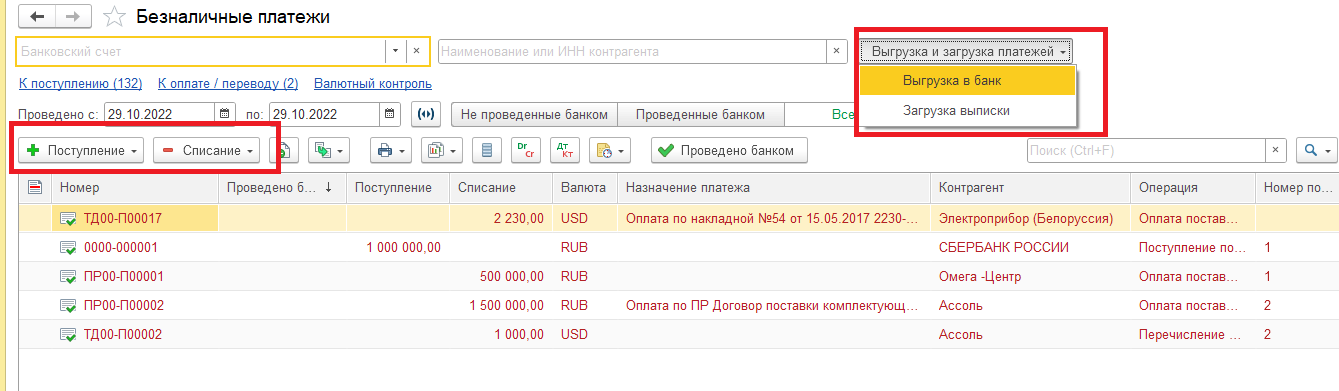Filter by Не проведенные банком
This screenshot has height=391, width=1339.
[x=535, y=114]
